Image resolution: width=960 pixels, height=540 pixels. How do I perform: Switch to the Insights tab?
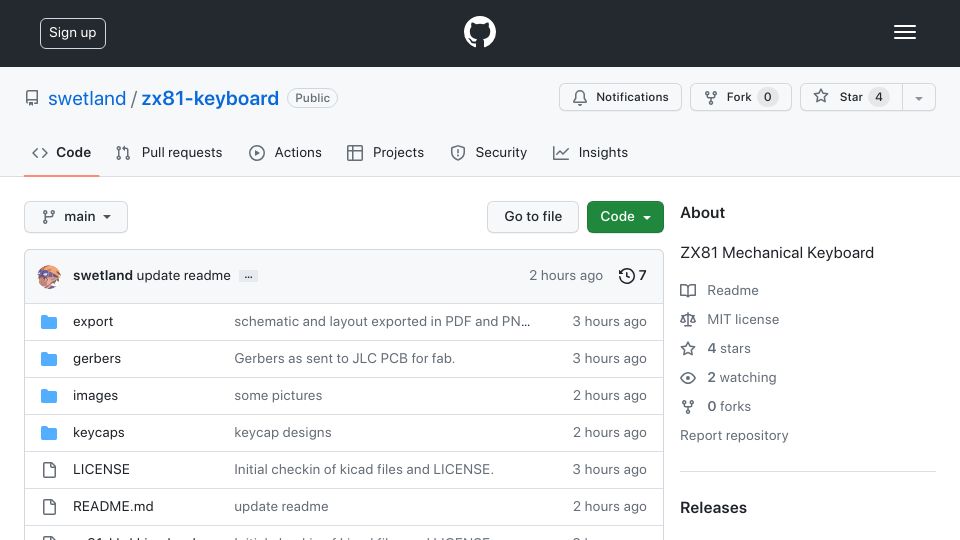point(590,152)
